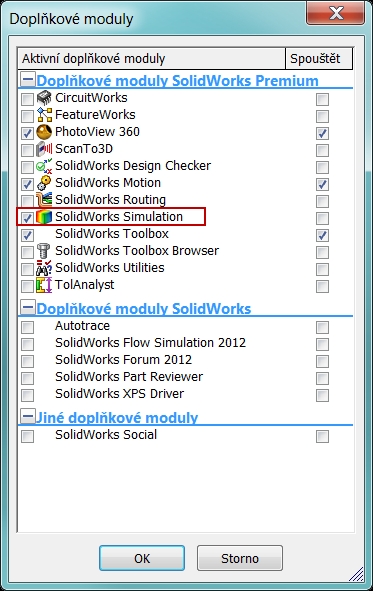Select the Autotrace label
The width and height of the screenshot is (373, 591).
point(83,325)
